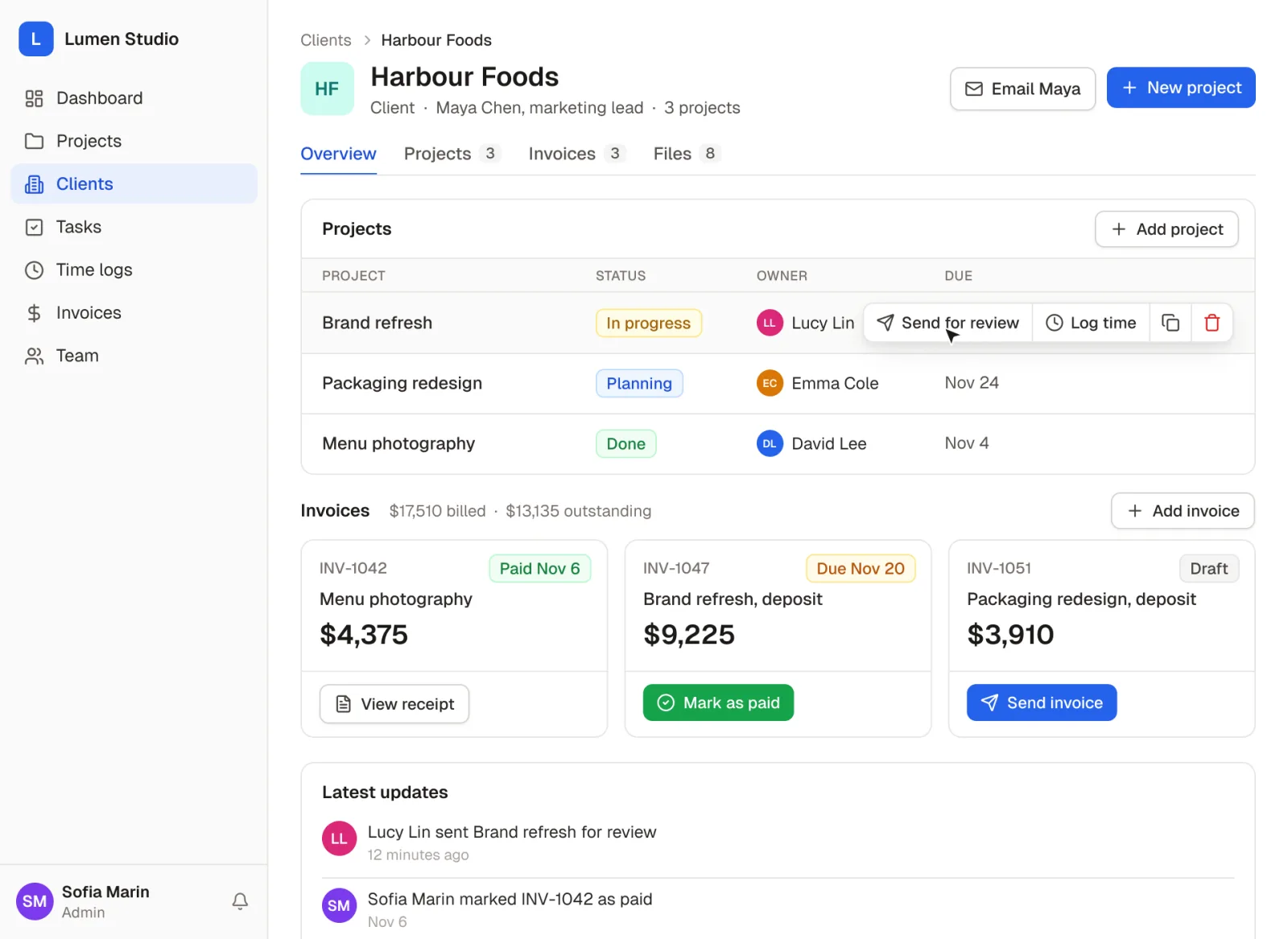
Task: Mark INV-1047 as paid
Action: coord(718,702)
